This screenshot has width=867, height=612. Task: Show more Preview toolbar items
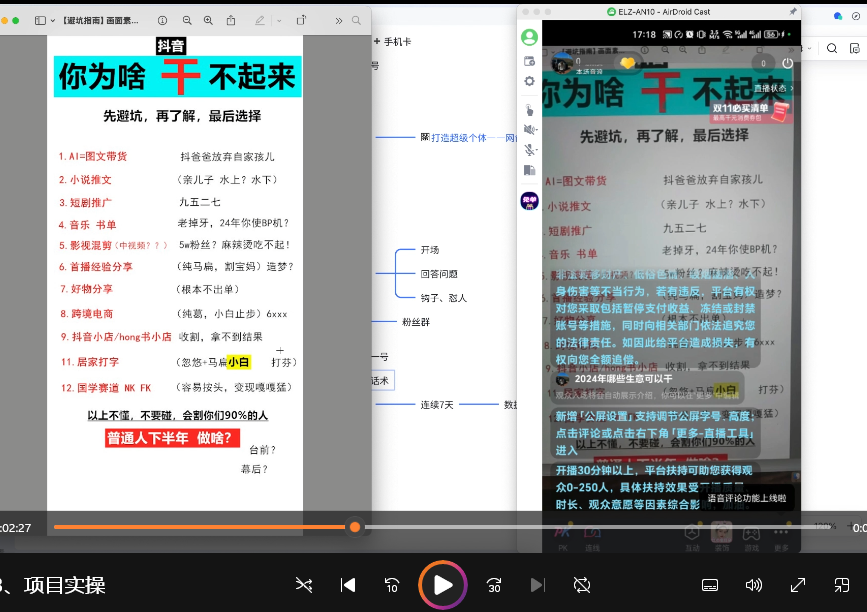point(338,20)
